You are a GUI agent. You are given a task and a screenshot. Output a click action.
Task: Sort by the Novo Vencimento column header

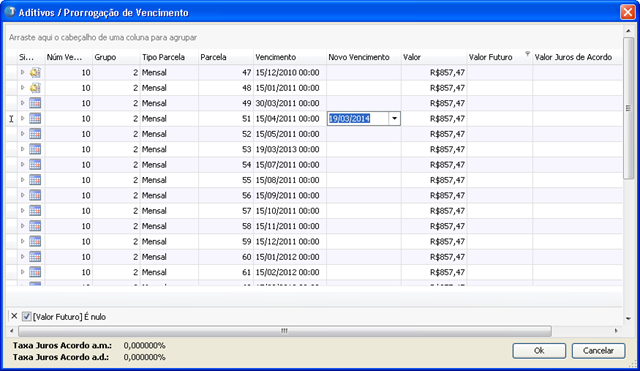click(x=364, y=57)
